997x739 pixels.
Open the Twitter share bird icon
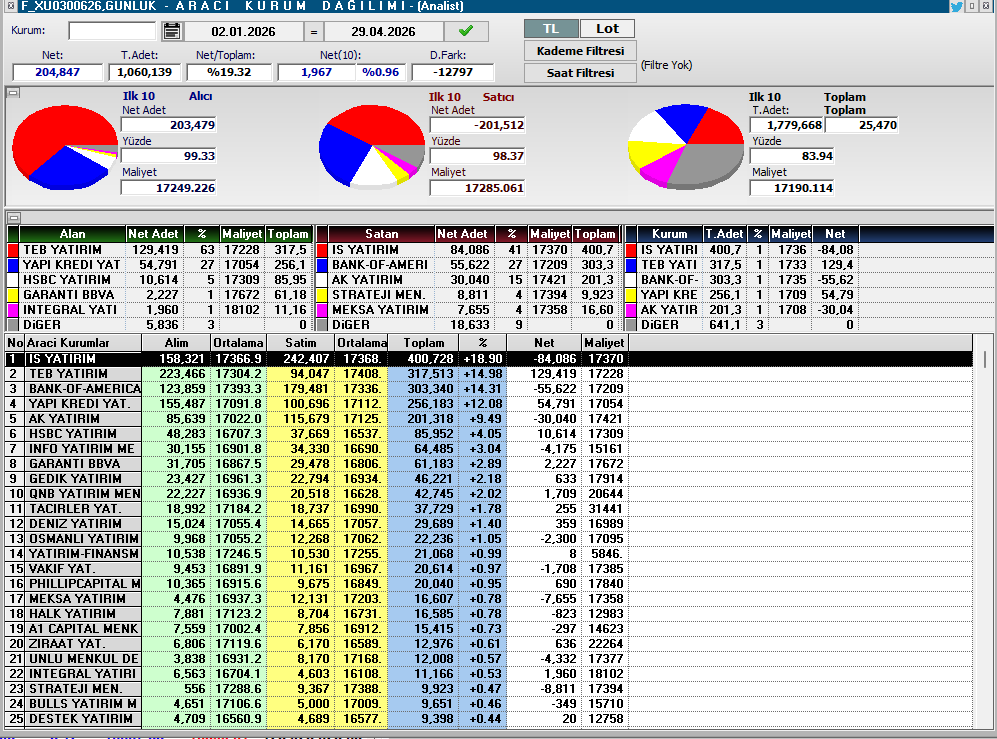click(x=956, y=6)
